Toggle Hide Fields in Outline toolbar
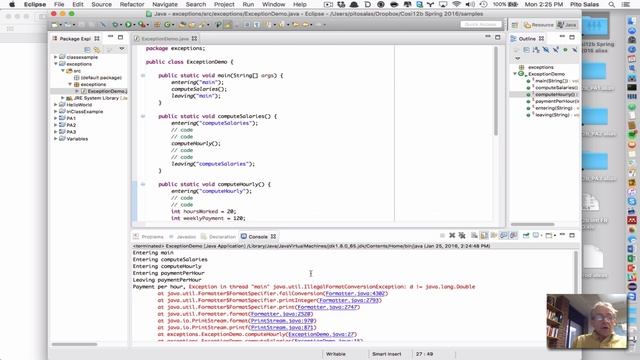Image resolution: width=640 pixels, height=360 pixels. 546,50
